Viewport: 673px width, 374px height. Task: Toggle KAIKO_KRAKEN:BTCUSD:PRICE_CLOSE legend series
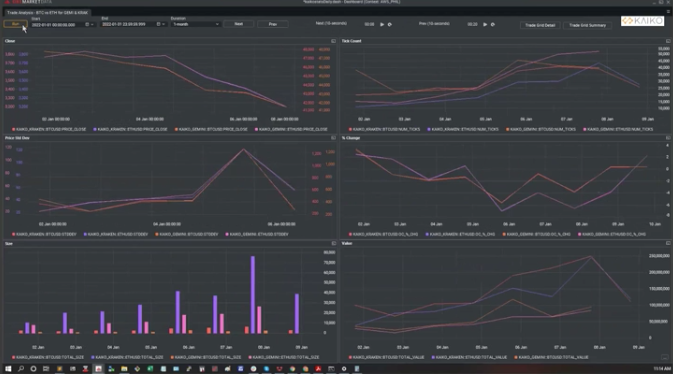pos(49,129)
